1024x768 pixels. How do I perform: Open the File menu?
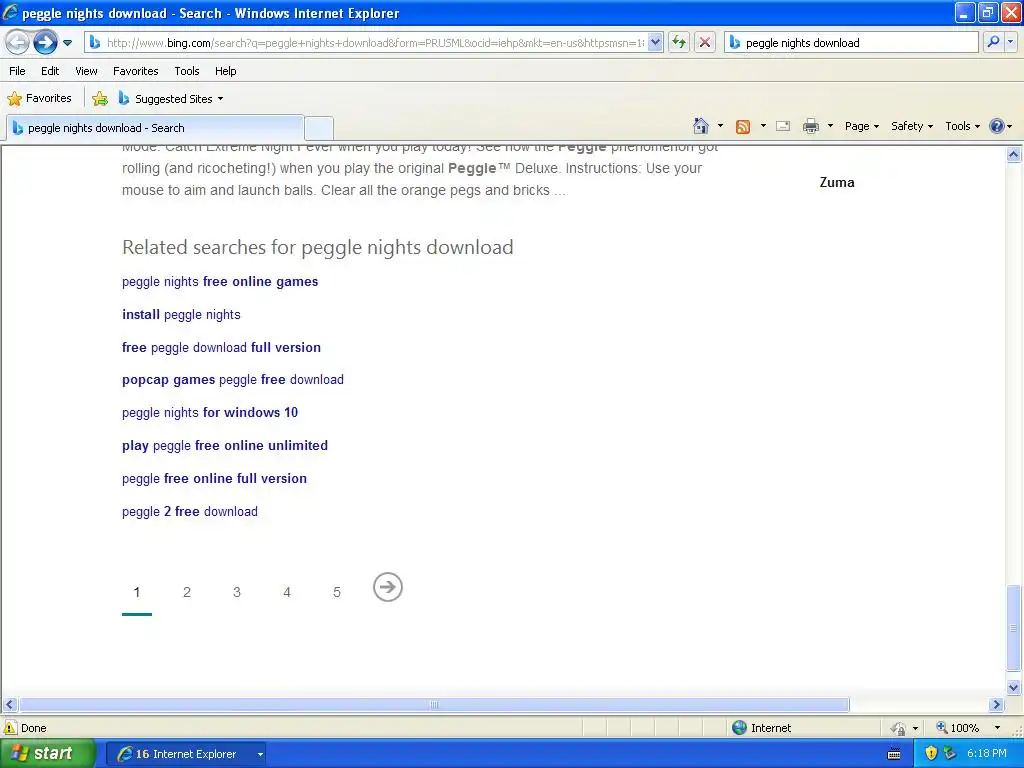18,71
